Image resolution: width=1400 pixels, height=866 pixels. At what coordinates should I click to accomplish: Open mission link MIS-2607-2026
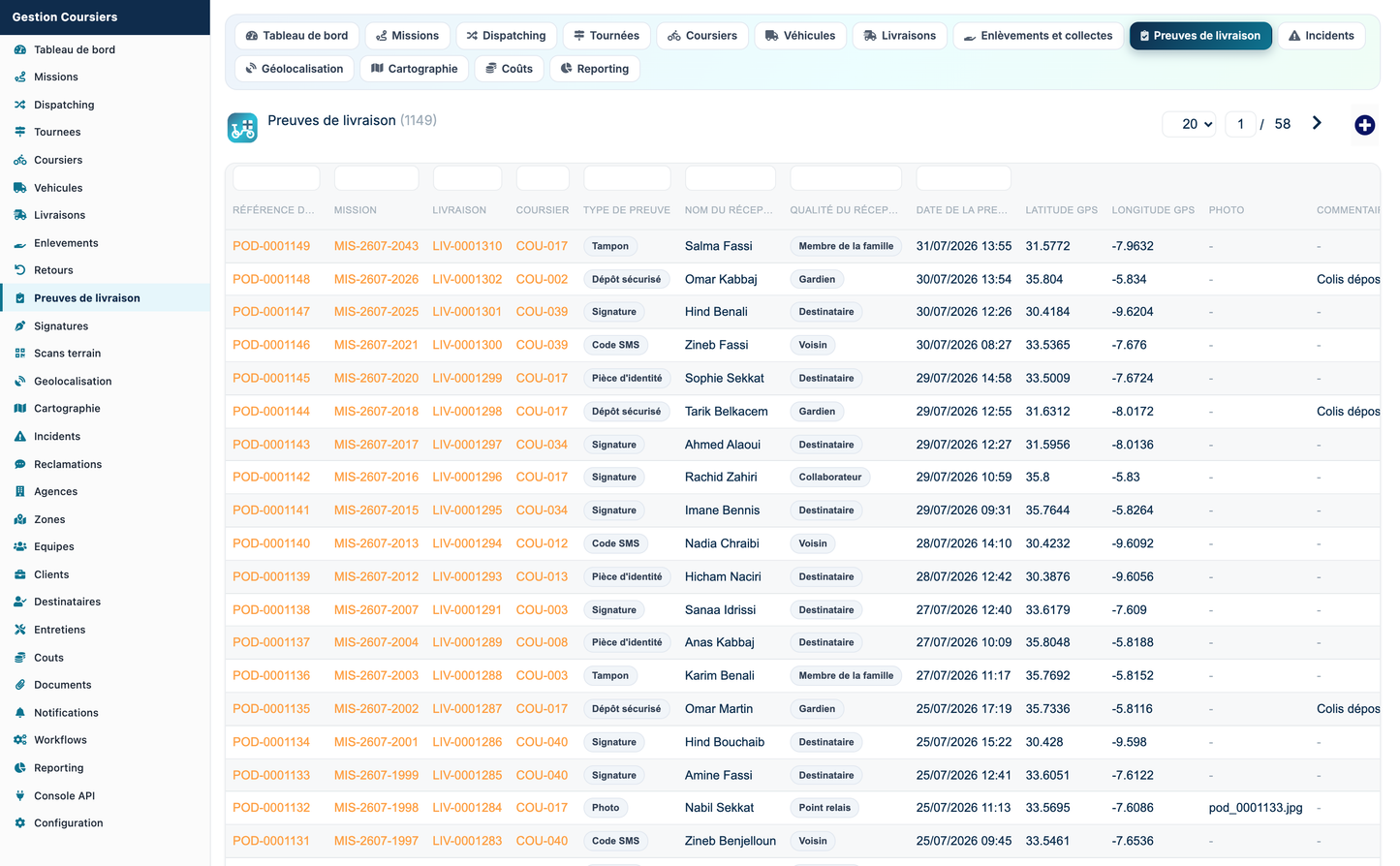tap(376, 279)
